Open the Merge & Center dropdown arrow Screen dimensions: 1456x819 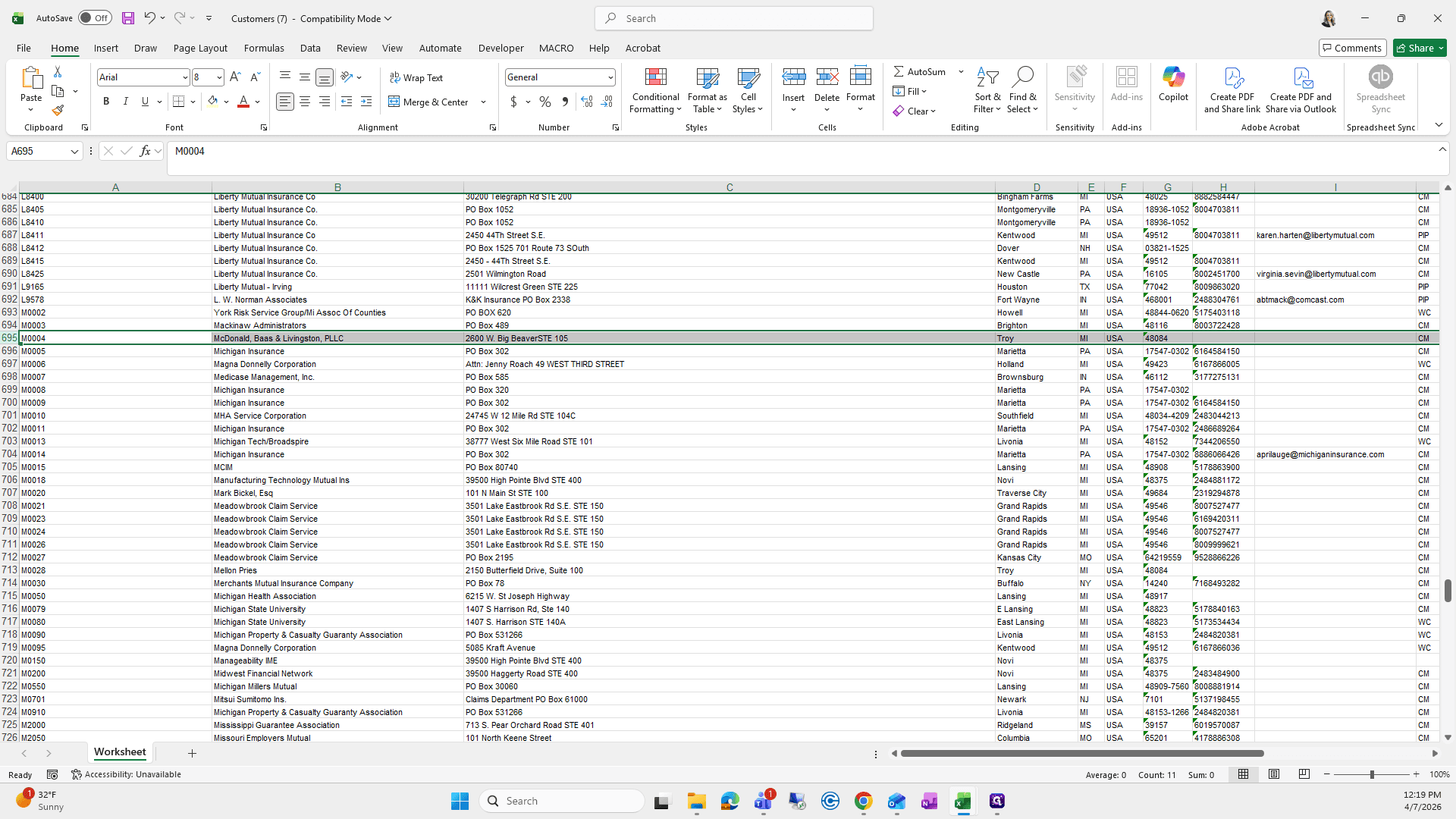click(483, 102)
